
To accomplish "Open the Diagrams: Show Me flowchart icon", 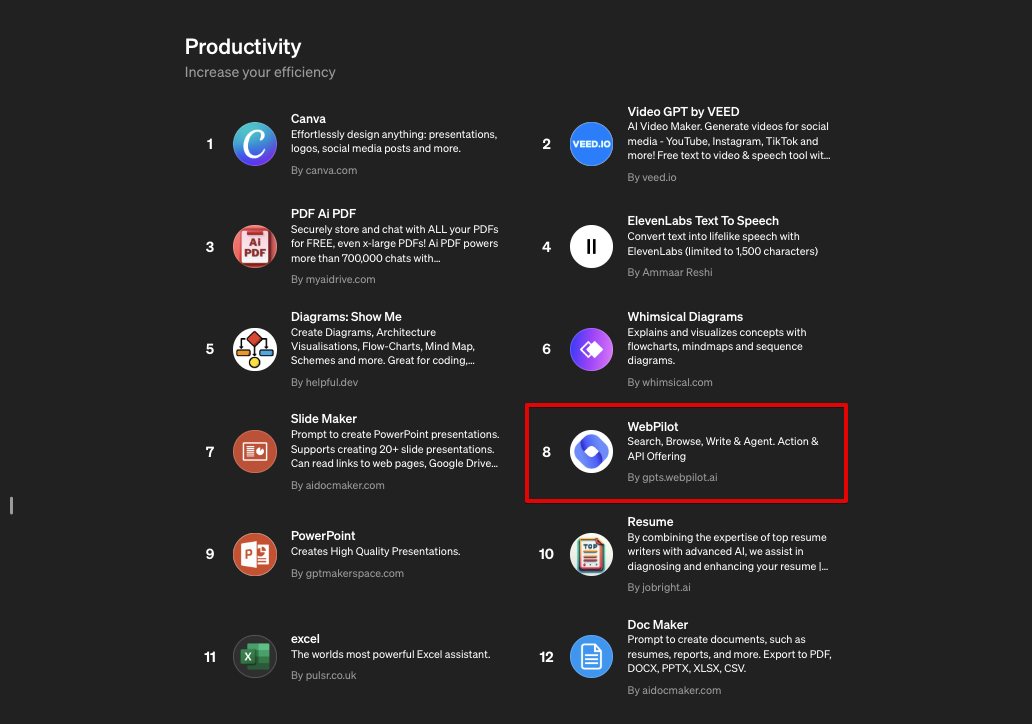I will coord(254,349).
